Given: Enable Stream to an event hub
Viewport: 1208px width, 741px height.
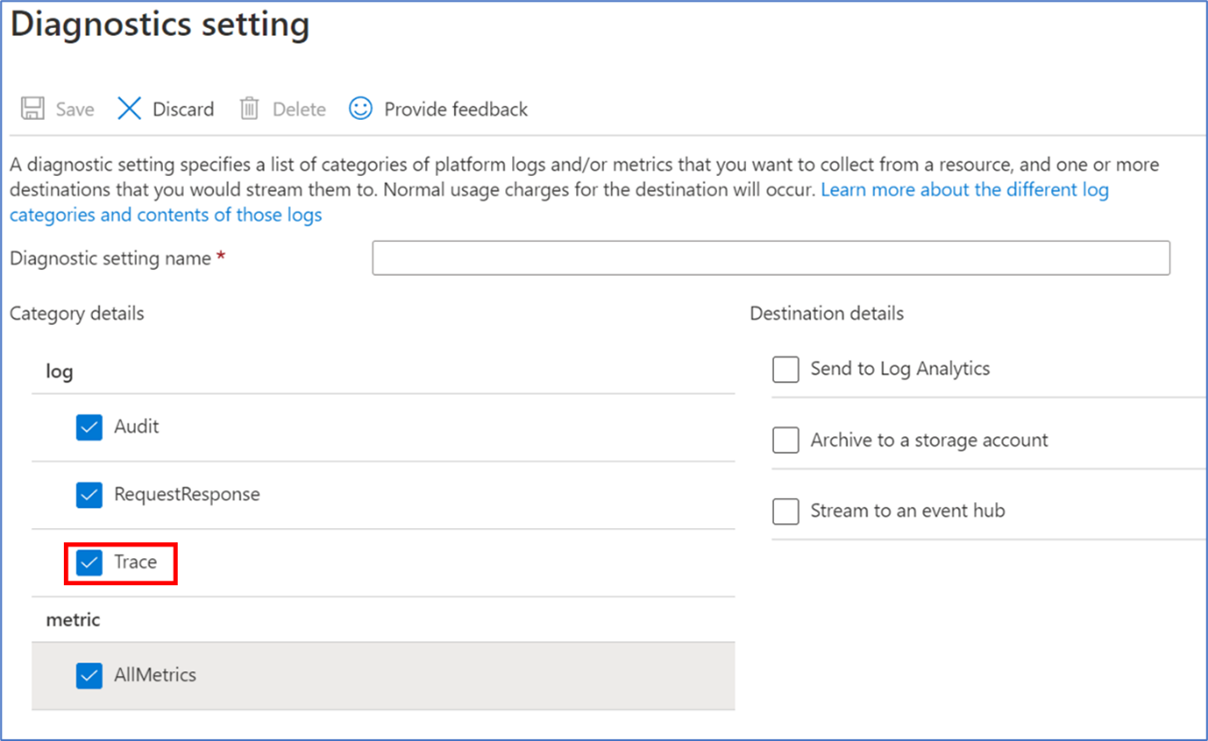Looking at the screenshot, I should 785,511.
